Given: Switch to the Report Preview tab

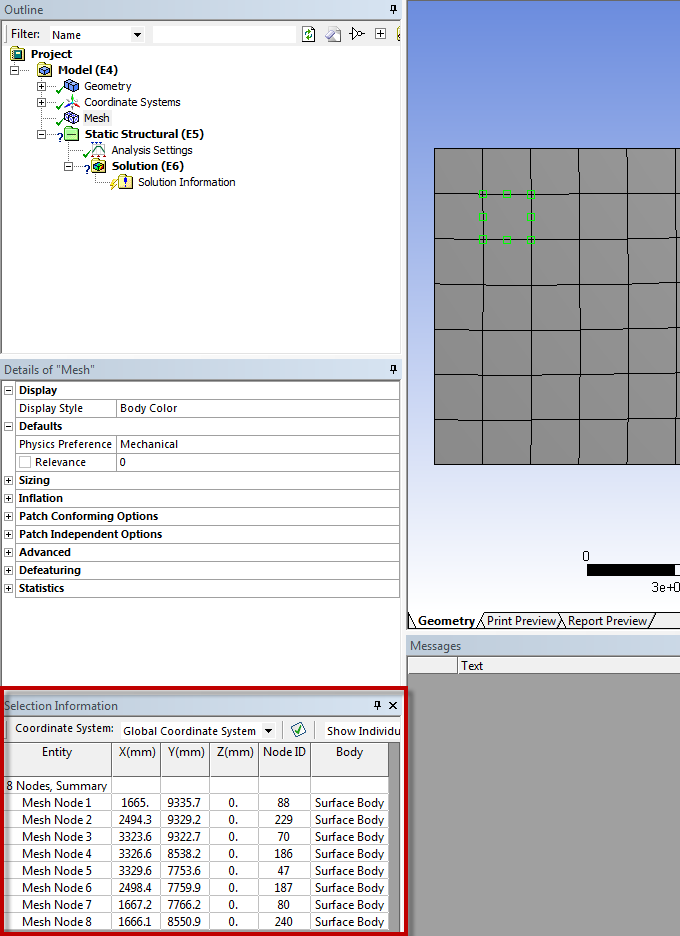Looking at the screenshot, I should click(607, 621).
